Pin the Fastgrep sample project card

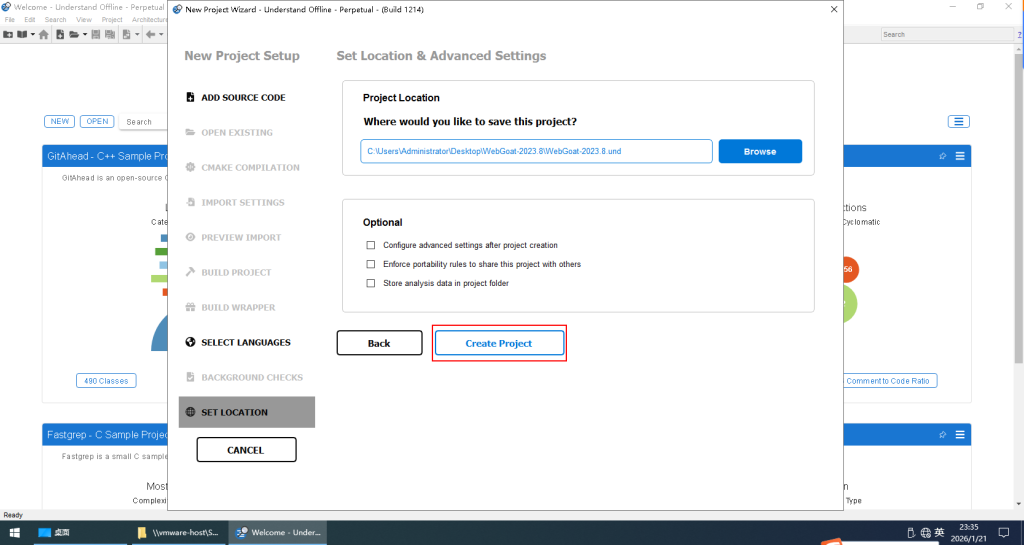pos(942,434)
